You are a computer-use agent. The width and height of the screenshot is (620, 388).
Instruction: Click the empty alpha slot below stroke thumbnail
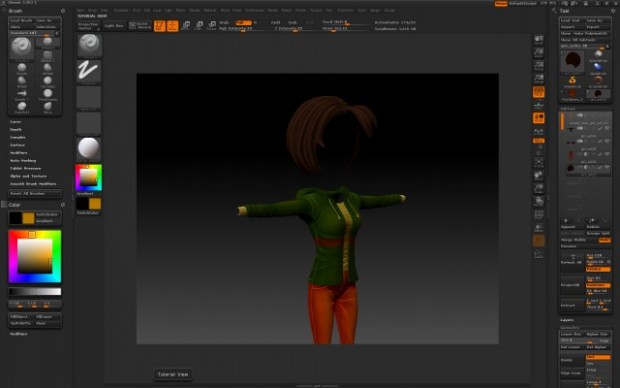pos(89,98)
